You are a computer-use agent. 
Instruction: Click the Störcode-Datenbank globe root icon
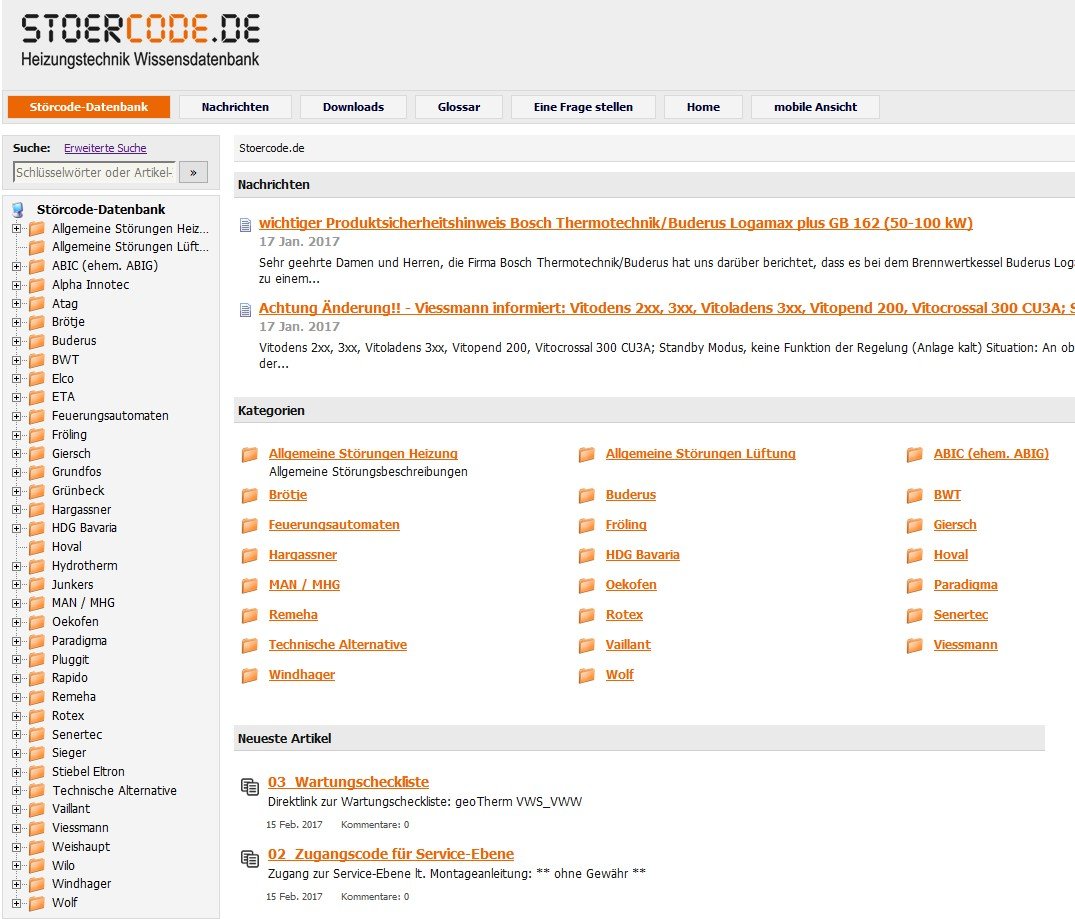tap(18, 210)
